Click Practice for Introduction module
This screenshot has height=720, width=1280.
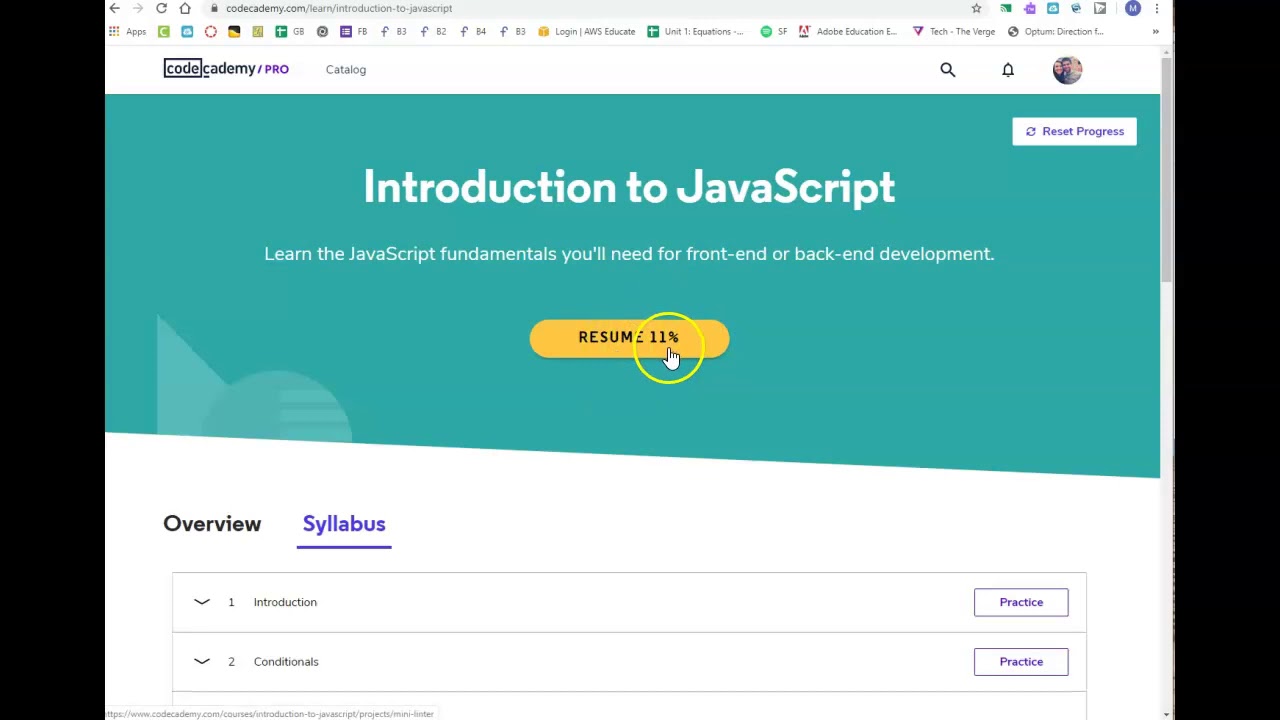pyautogui.click(x=1021, y=602)
